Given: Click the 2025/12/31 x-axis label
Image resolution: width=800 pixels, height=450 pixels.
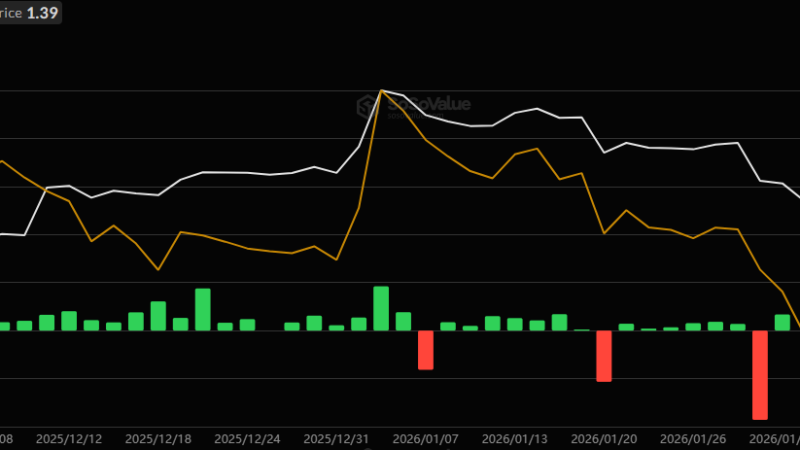Looking at the screenshot, I should (335, 438).
